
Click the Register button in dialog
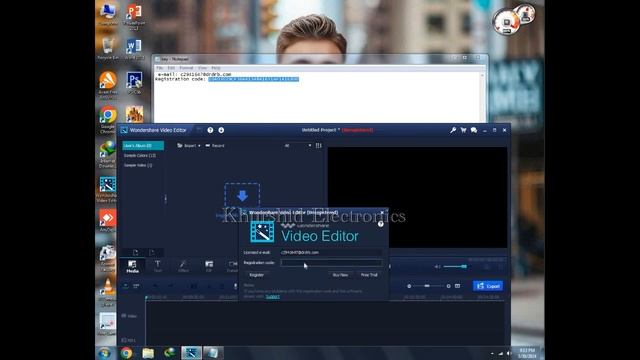257,275
